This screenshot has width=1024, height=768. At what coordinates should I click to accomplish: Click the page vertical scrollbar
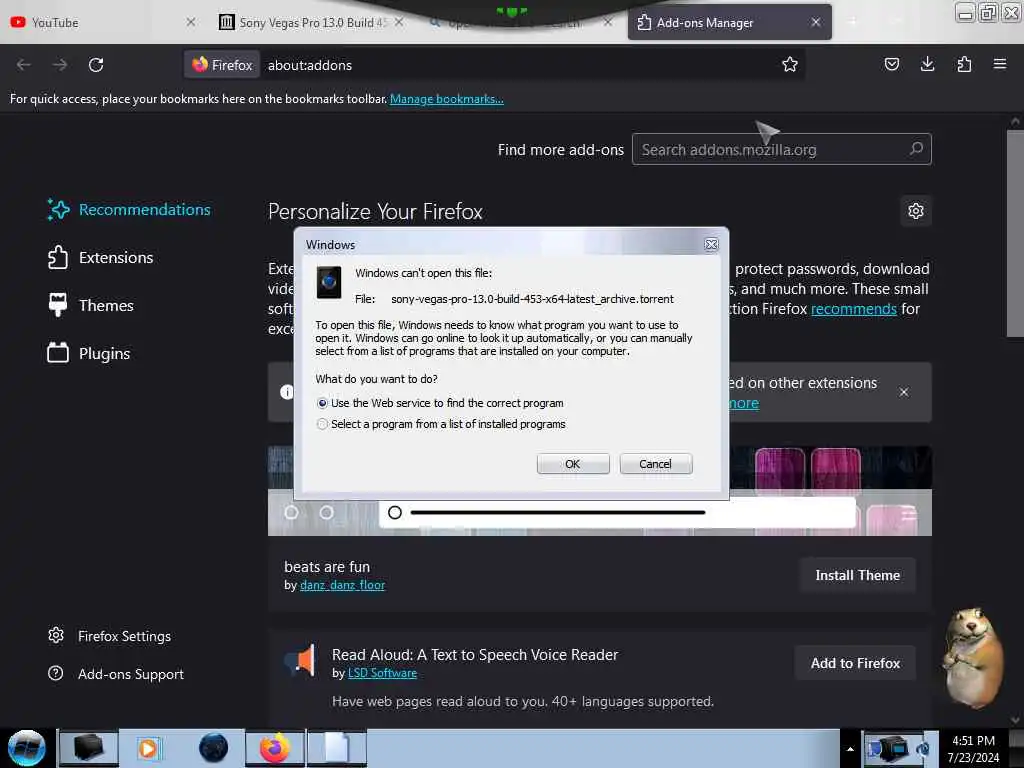click(1015, 232)
